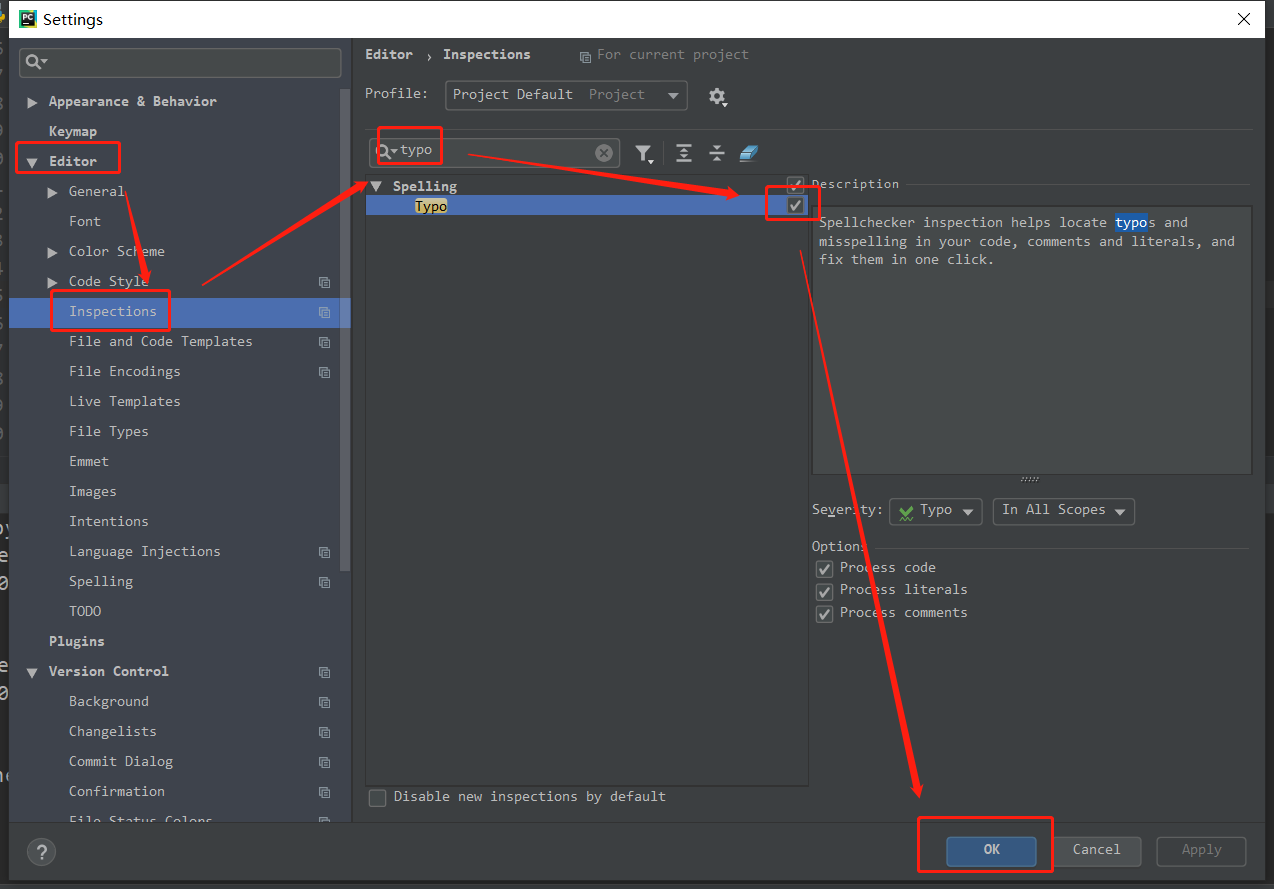Viewport: 1274px width, 889px height.
Task: Open the help question mark button
Action: coord(41,852)
